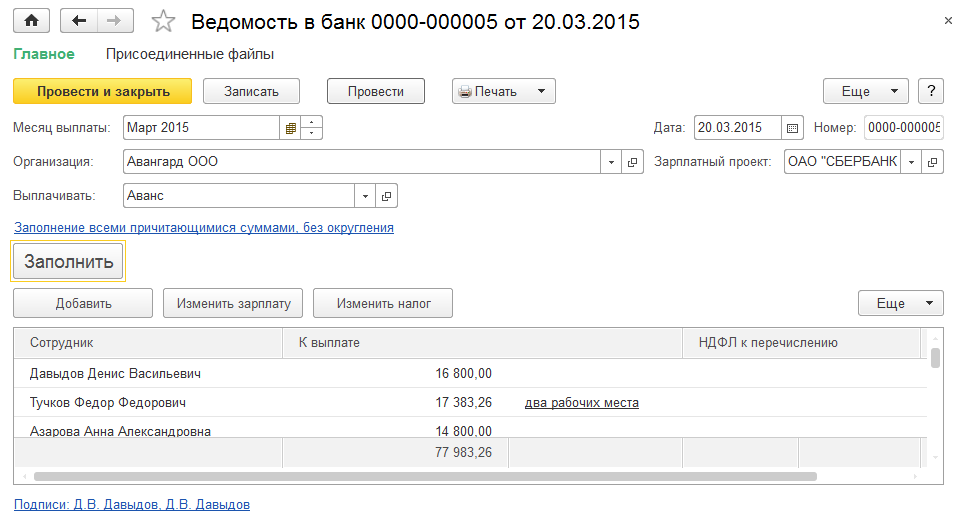Image resolution: width=970 pixels, height=524 pixels.
Task: Click the Заполнить button
Action: (68, 261)
